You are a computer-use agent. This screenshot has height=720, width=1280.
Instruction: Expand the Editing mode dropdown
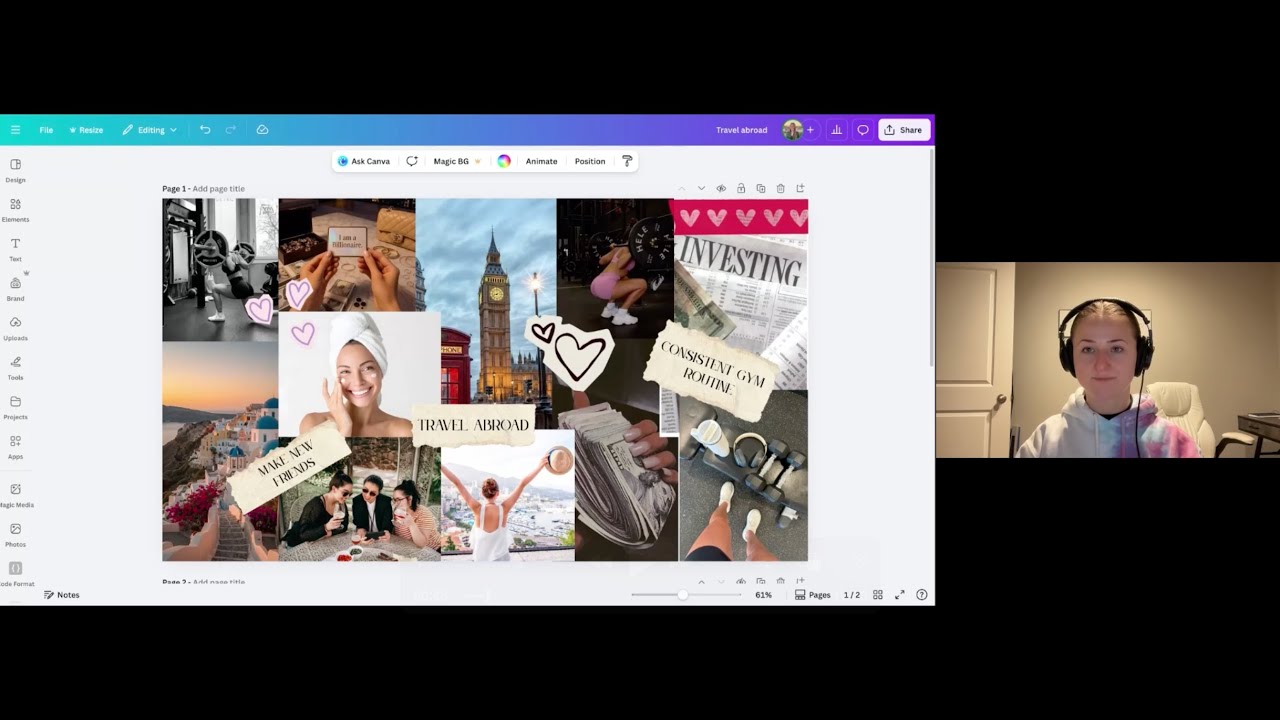click(x=150, y=130)
